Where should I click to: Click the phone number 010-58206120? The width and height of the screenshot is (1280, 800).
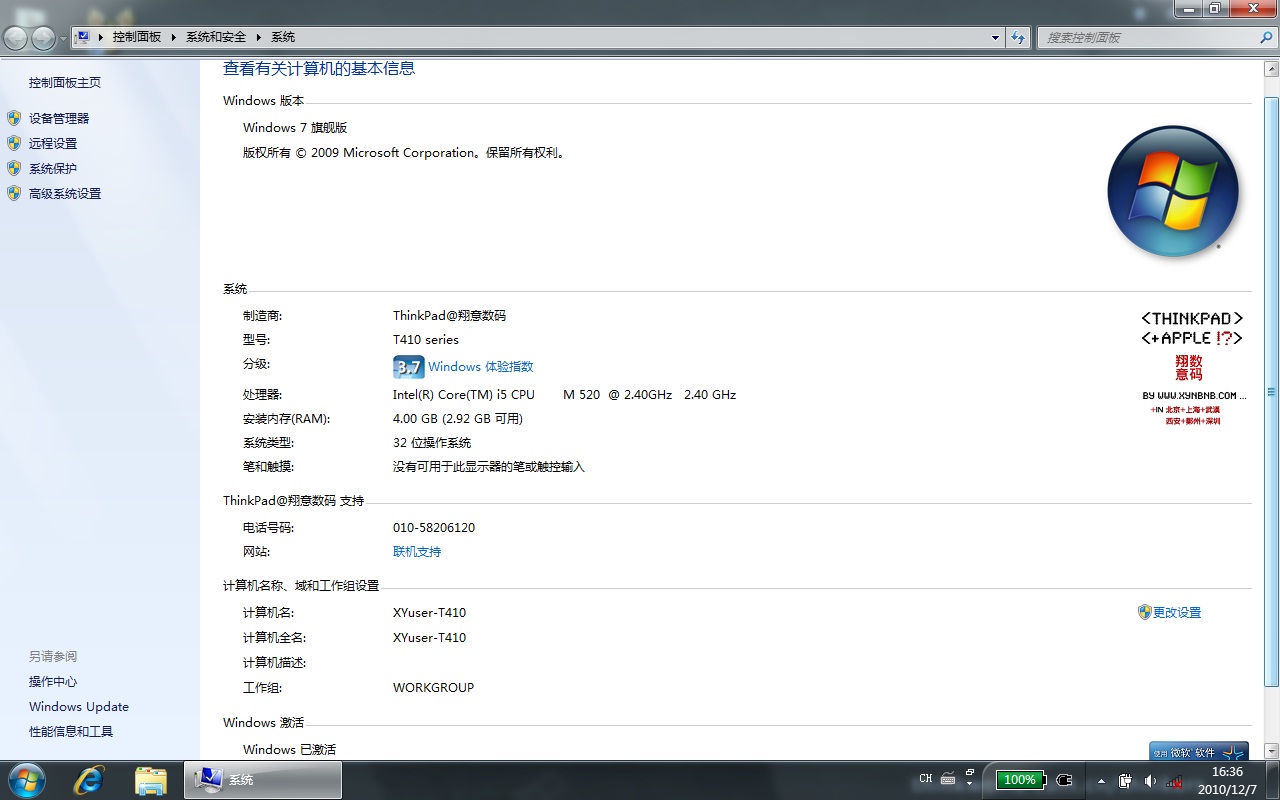[x=434, y=528]
